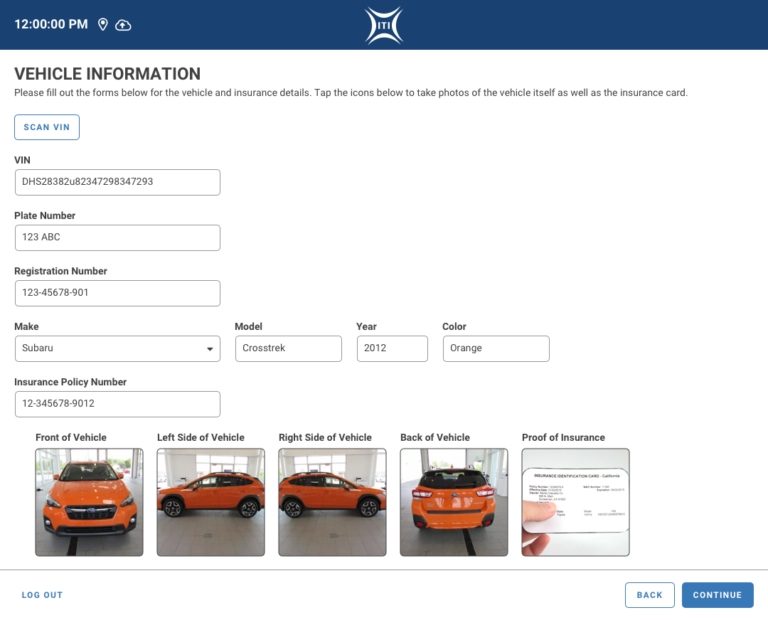Click the cloud upload icon in header
This screenshot has width=768, height=620.
123,24
